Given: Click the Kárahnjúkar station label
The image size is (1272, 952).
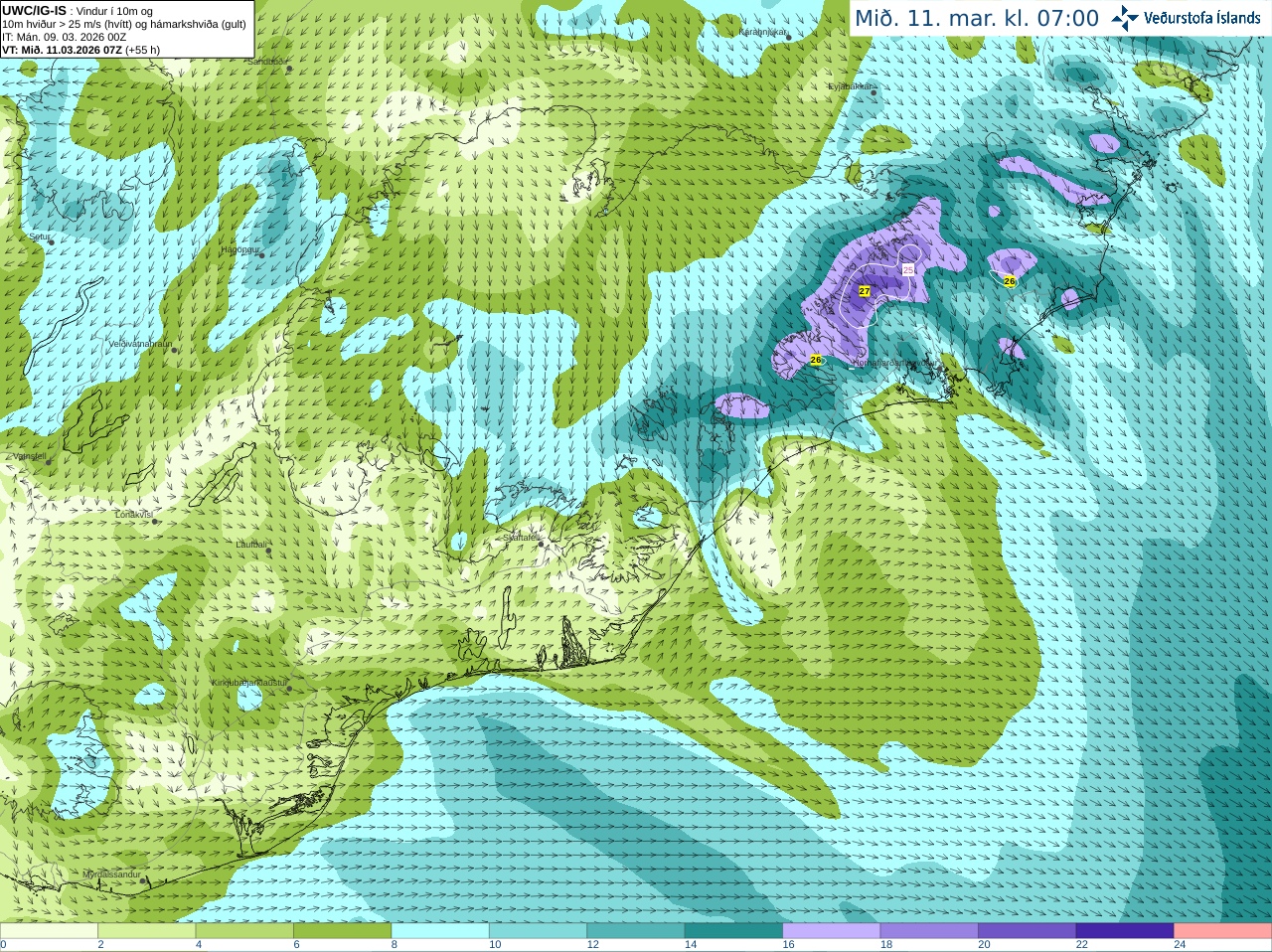Looking at the screenshot, I should (763, 33).
